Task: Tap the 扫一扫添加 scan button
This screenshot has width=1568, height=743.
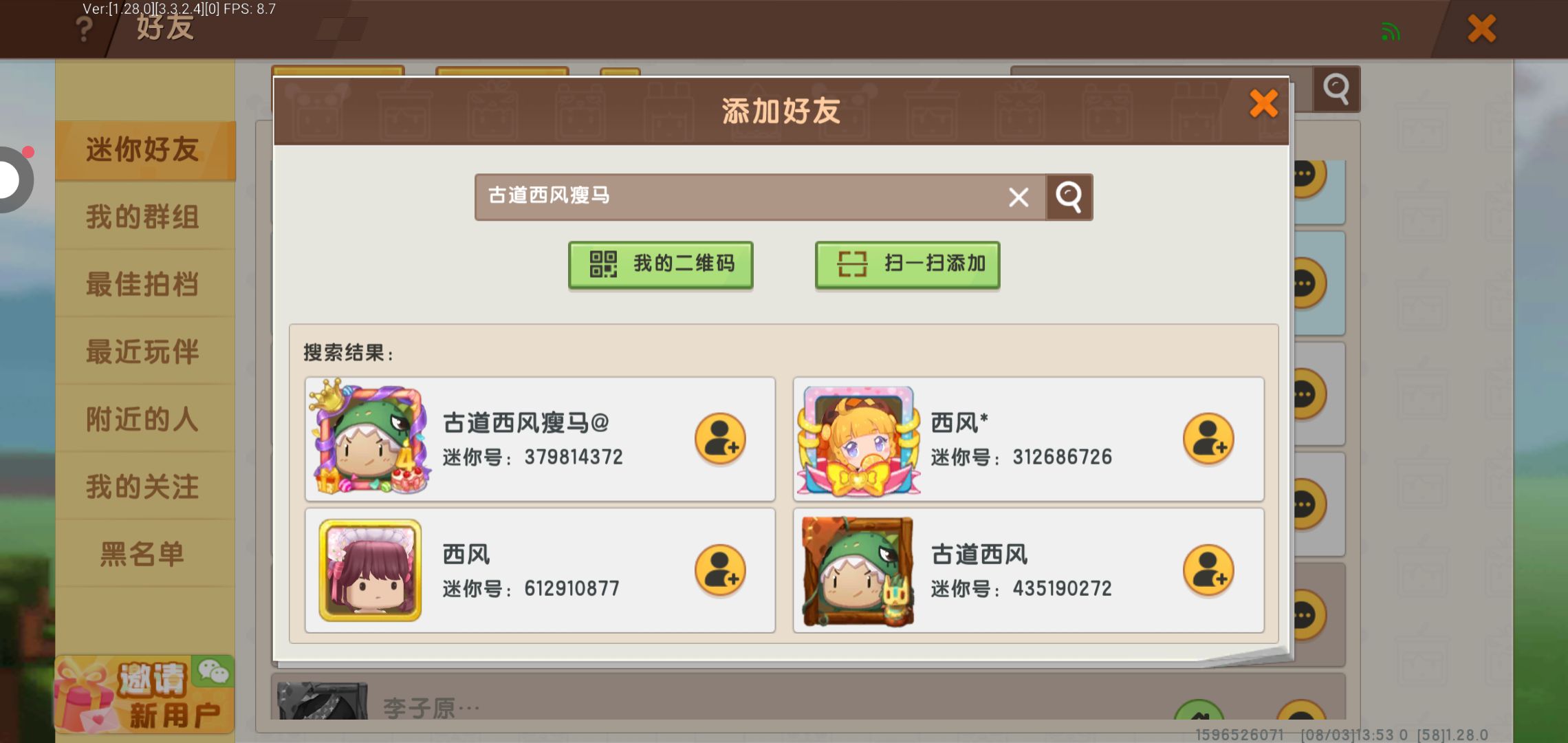Action: 907,264
